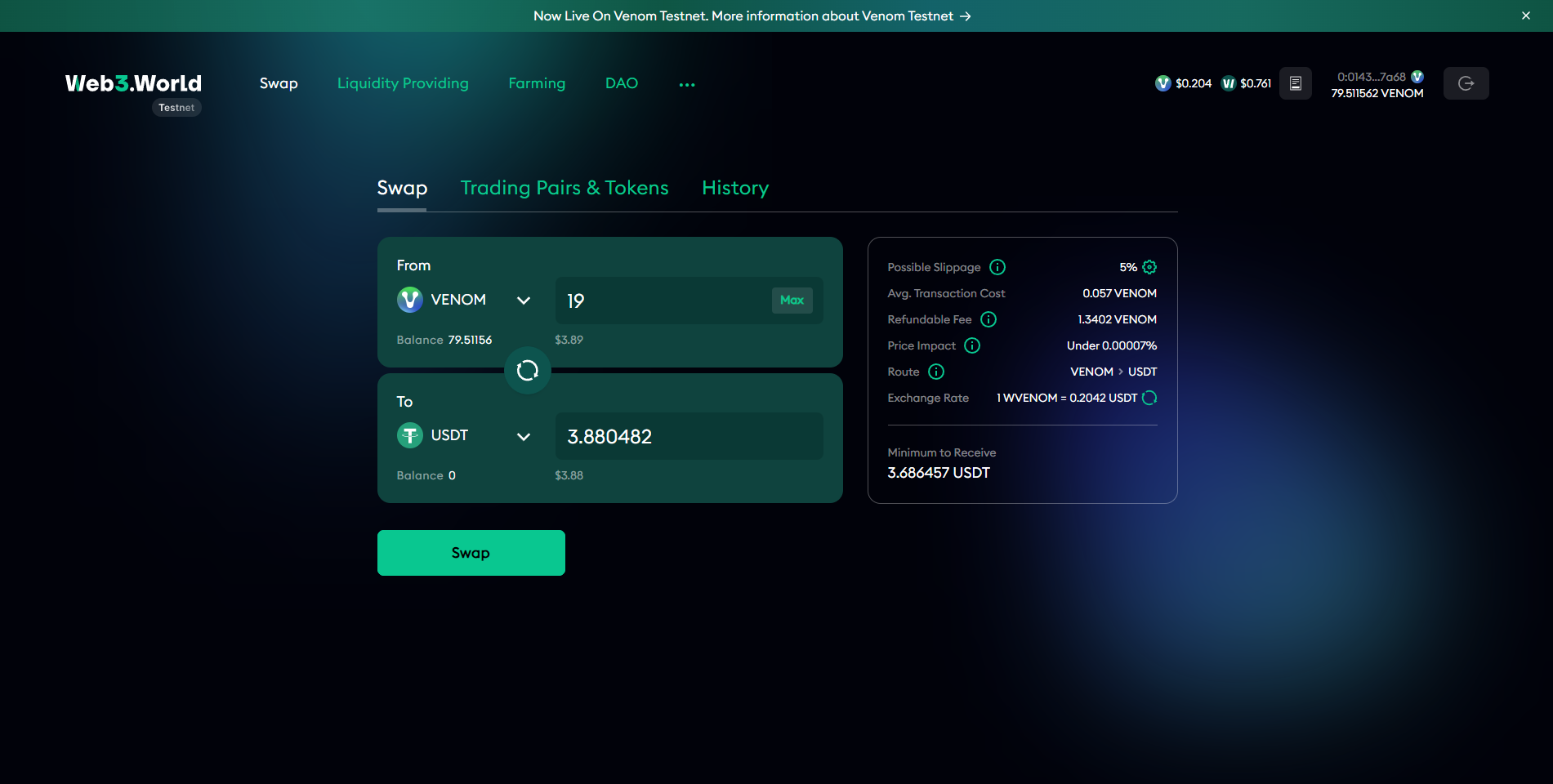Go to Liquidity Providing page
1553x784 pixels.
[403, 83]
